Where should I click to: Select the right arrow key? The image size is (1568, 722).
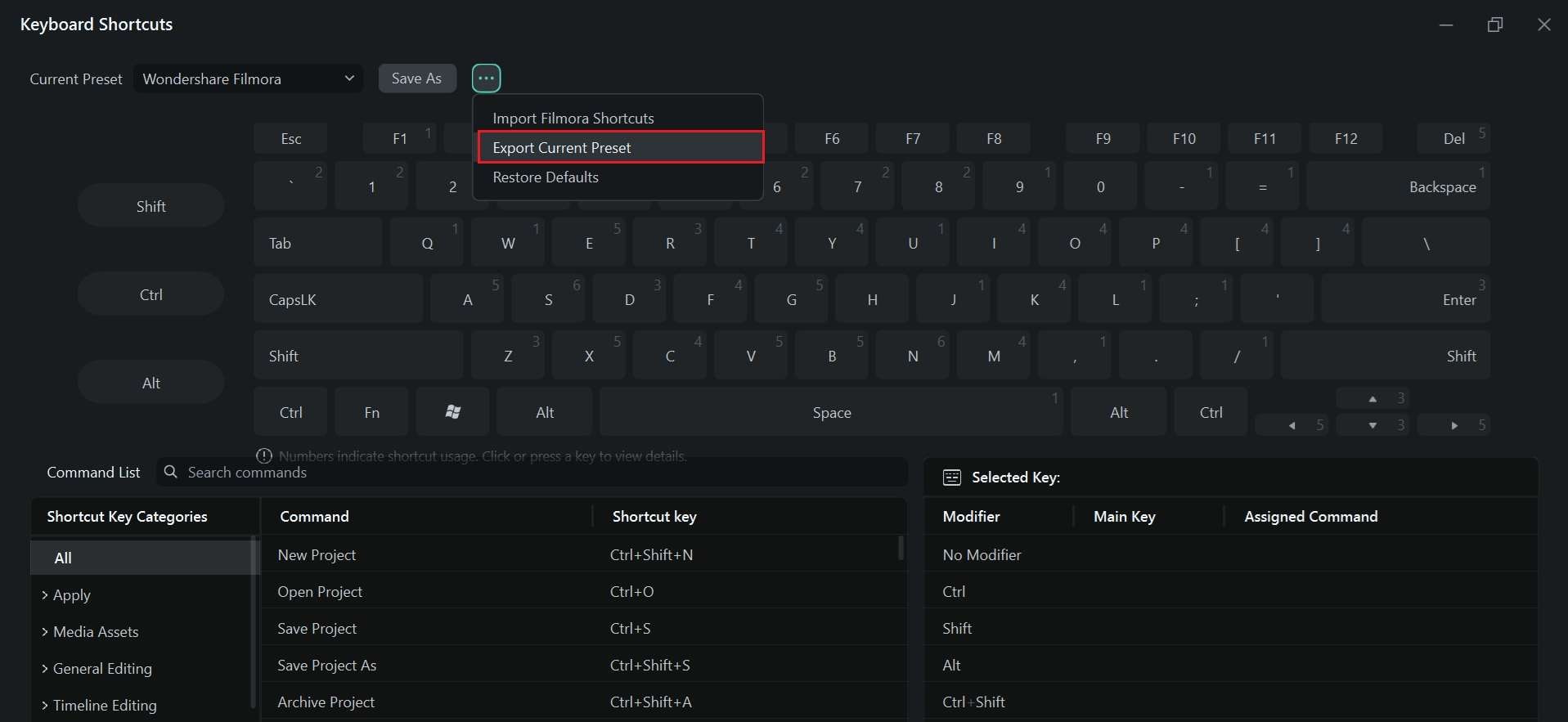point(1453,425)
